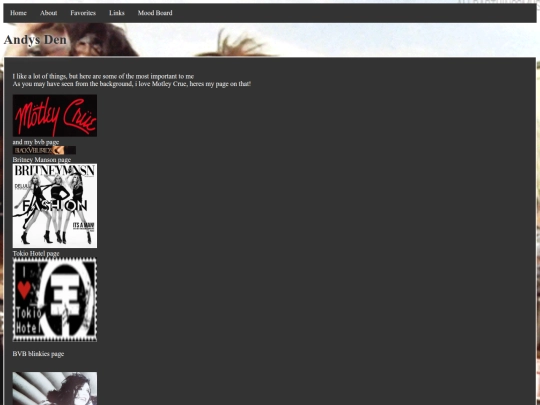540x405 pixels.
Task: Open the Links page
Action: coord(117,13)
